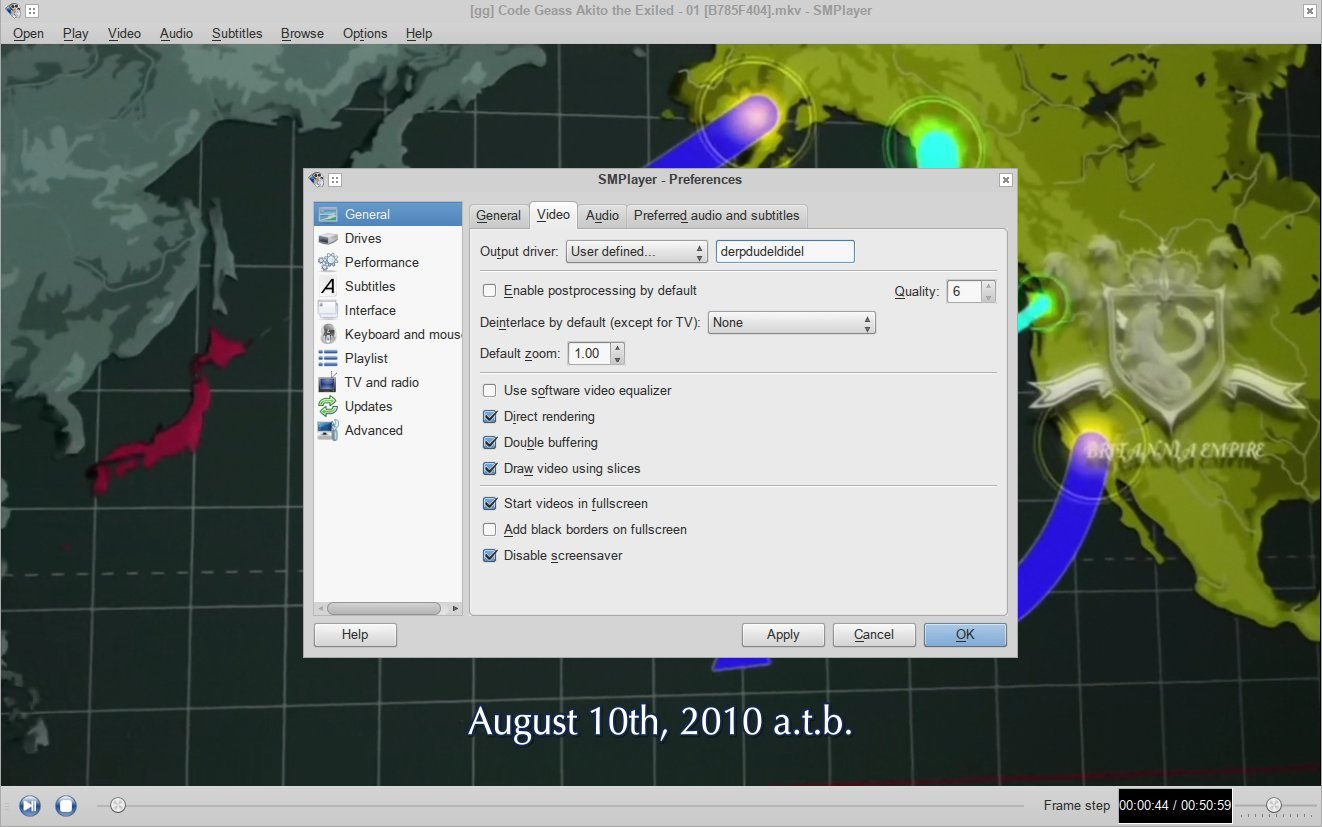Enable Add black borders on fullscreen
This screenshot has width=1322, height=827.
click(x=490, y=530)
